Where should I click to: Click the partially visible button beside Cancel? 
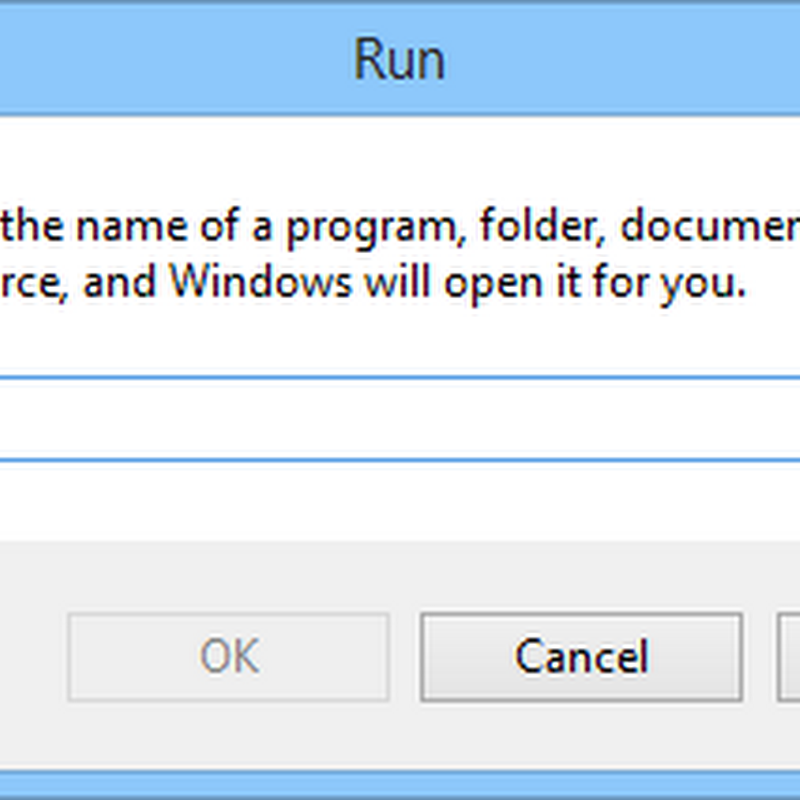[x=788, y=657]
